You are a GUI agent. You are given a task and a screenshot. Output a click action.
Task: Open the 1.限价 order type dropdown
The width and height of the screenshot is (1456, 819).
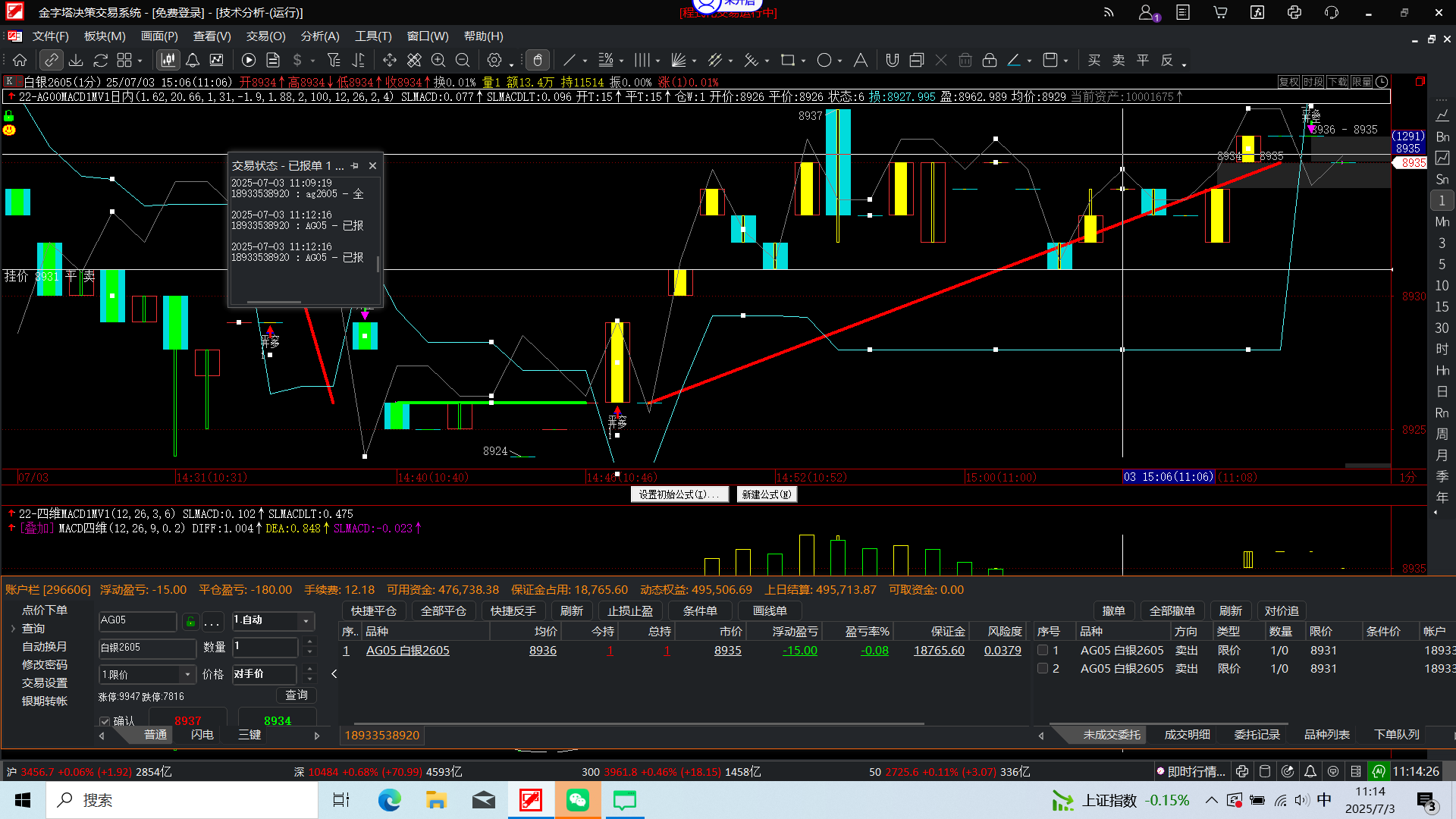point(187,674)
